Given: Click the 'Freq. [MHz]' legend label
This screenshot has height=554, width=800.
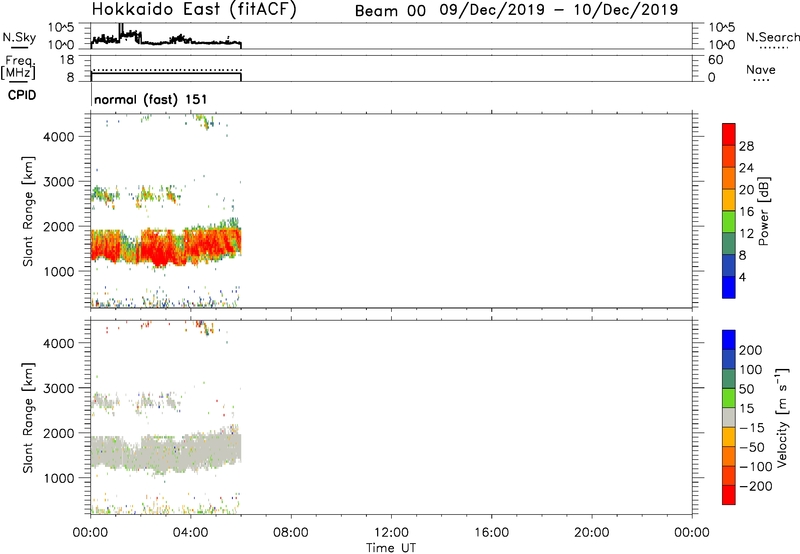Looking at the screenshot, I should [18, 67].
